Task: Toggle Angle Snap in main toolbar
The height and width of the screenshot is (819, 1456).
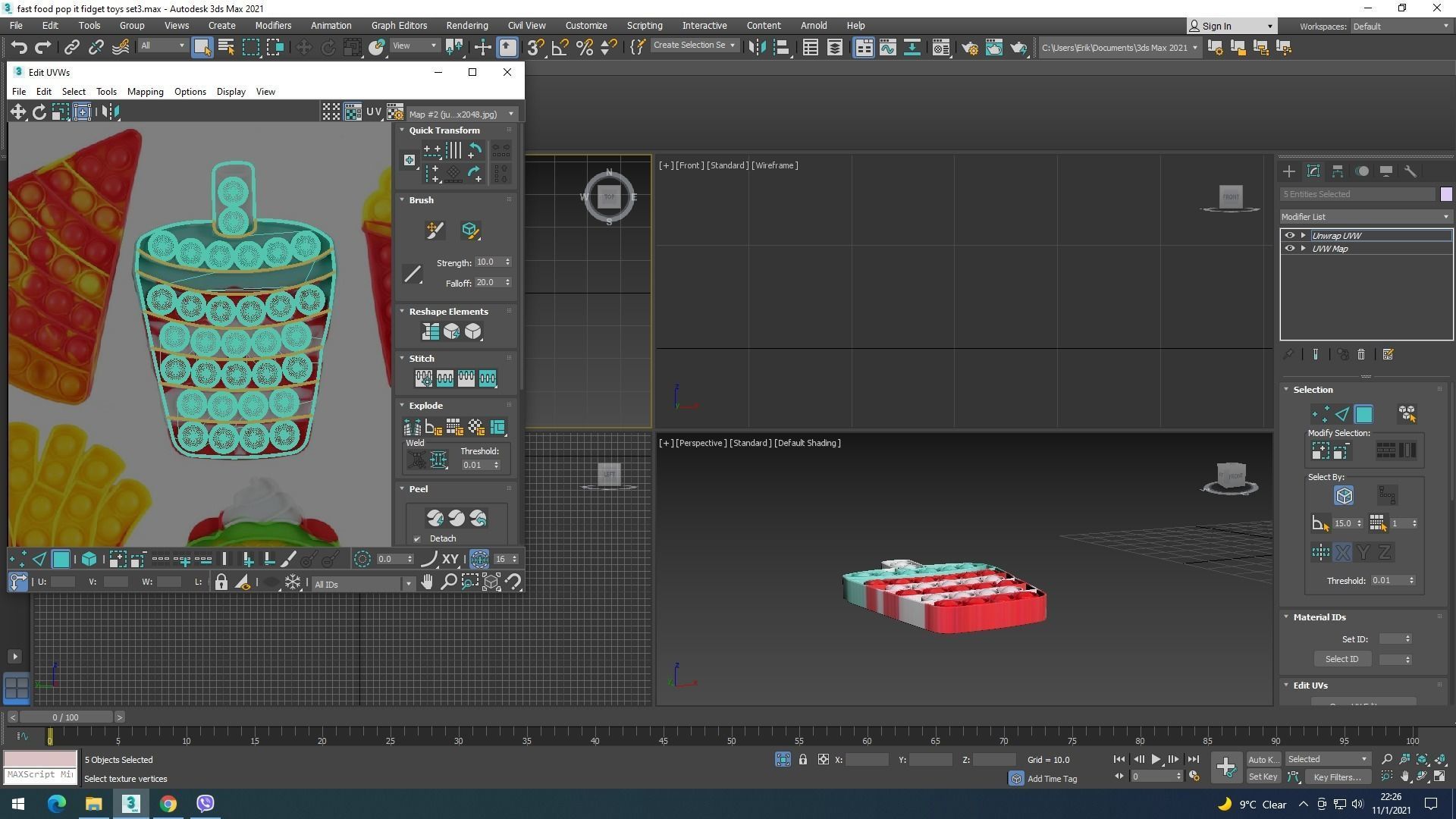Action: coord(560,48)
